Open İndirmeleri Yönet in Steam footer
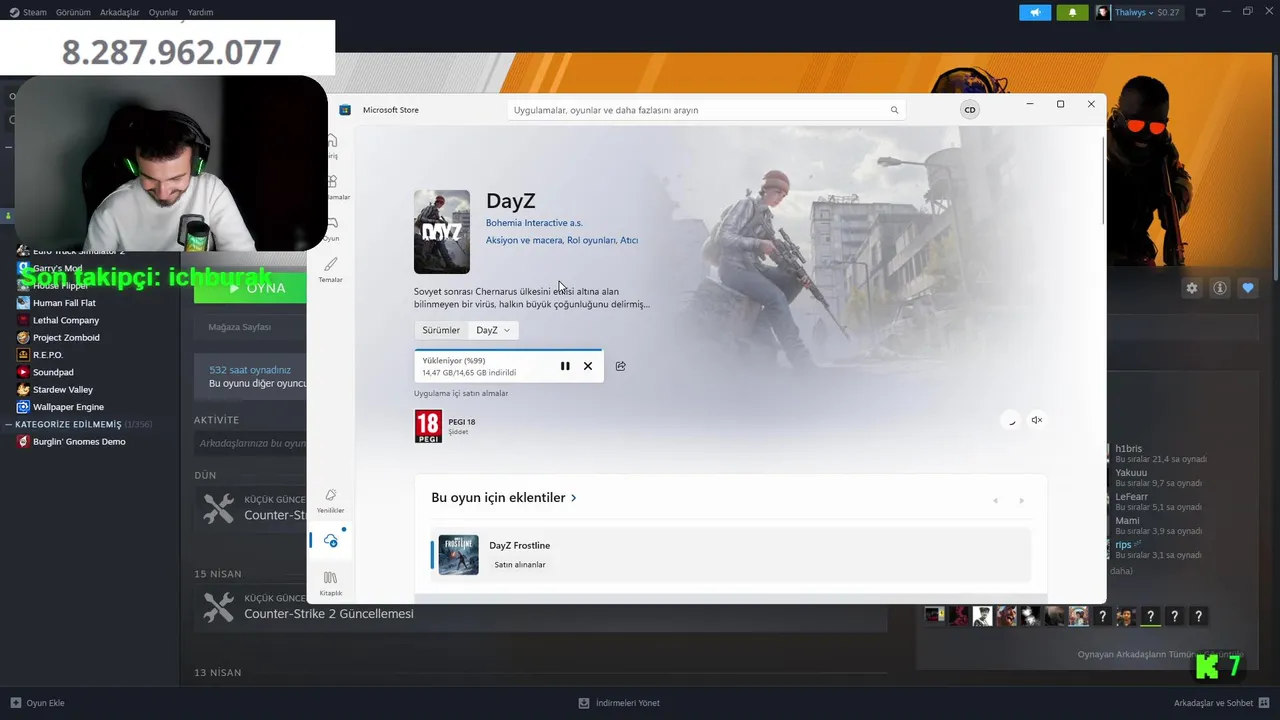Screen dimensions: 1280x720 point(619,703)
